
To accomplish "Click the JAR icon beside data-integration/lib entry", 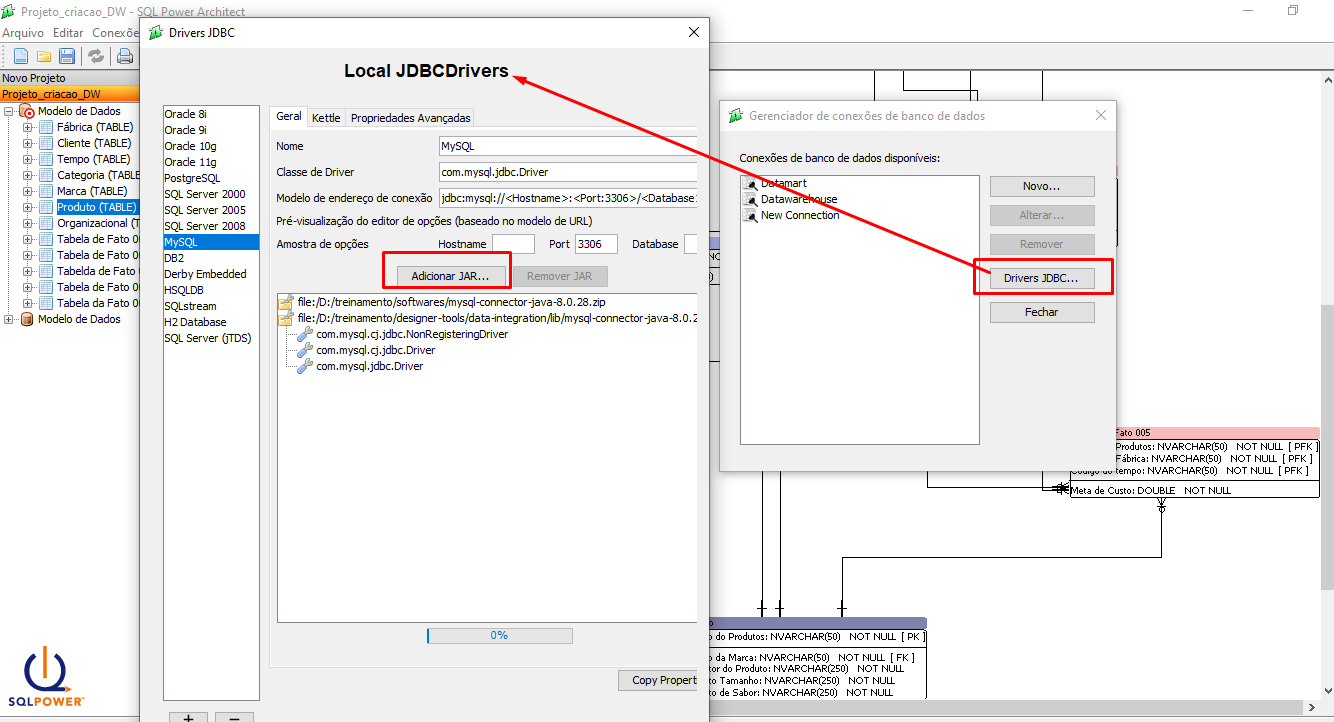I will point(286,318).
